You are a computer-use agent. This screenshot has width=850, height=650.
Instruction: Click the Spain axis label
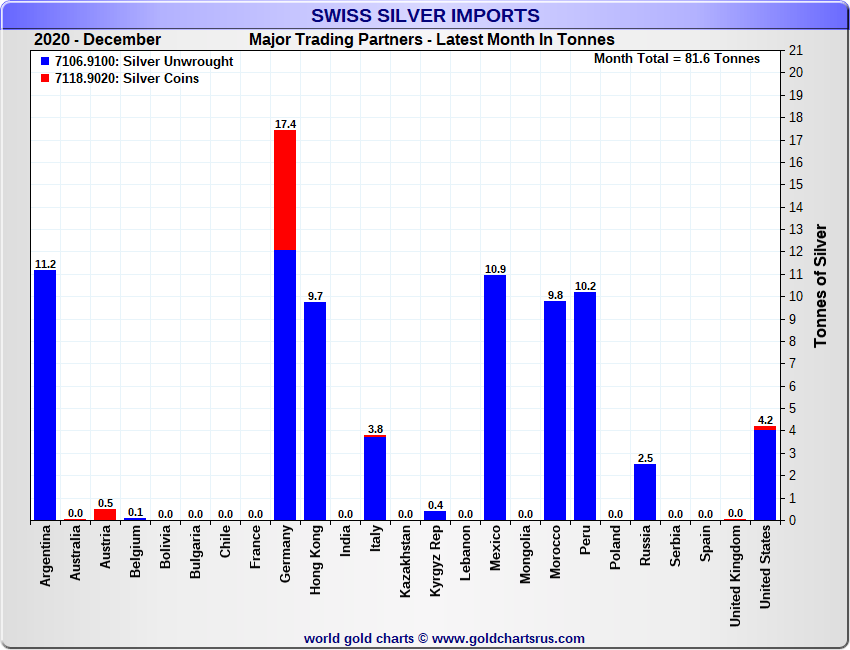pyautogui.click(x=705, y=544)
